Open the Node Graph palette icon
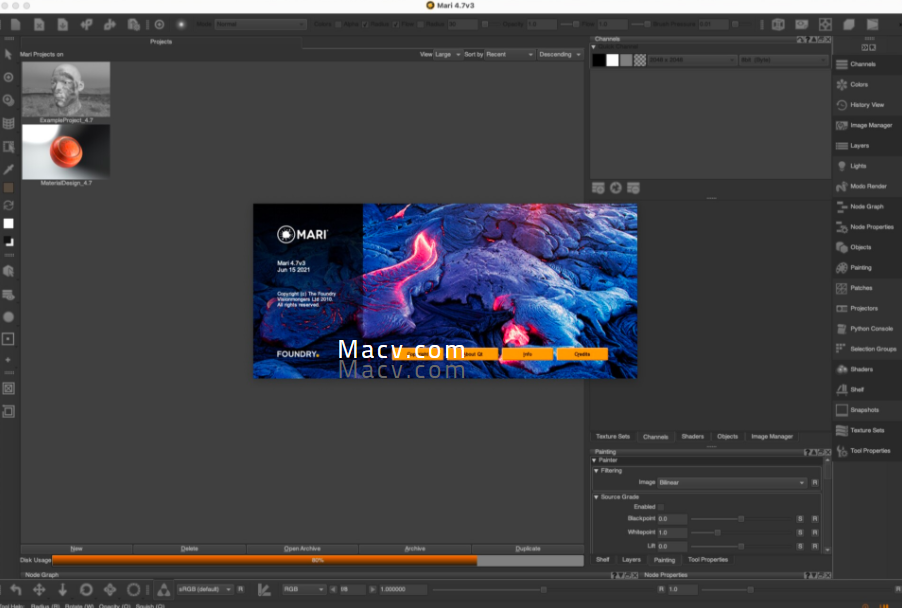 [841, 206]
